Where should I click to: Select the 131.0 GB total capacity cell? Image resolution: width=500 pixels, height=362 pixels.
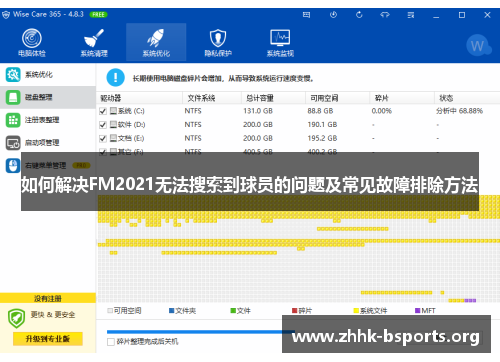click(x=258, y=111)
